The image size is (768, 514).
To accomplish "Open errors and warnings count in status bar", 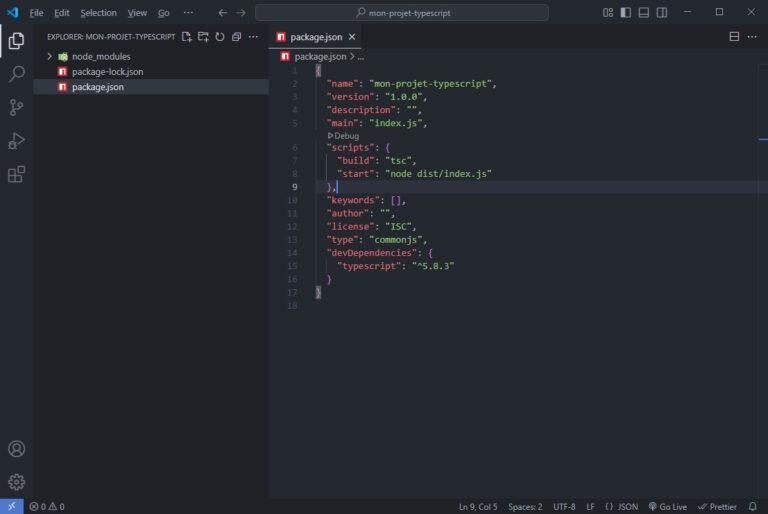I will coord(47,506).
